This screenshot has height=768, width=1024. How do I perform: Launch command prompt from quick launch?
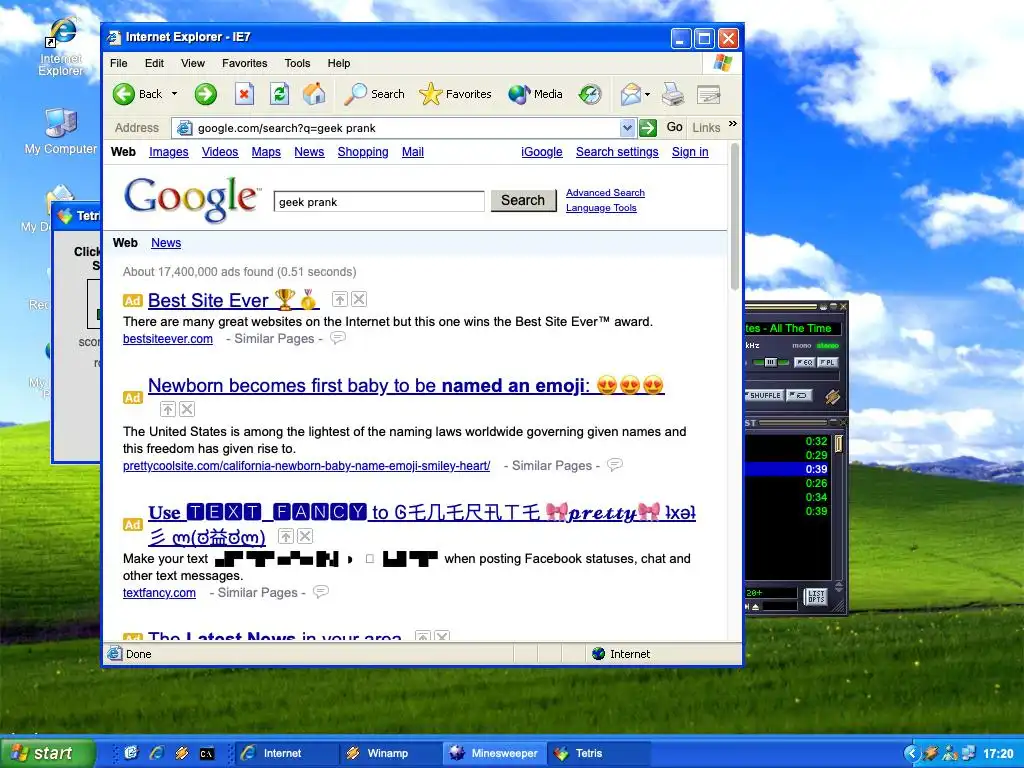pos(206,753)
